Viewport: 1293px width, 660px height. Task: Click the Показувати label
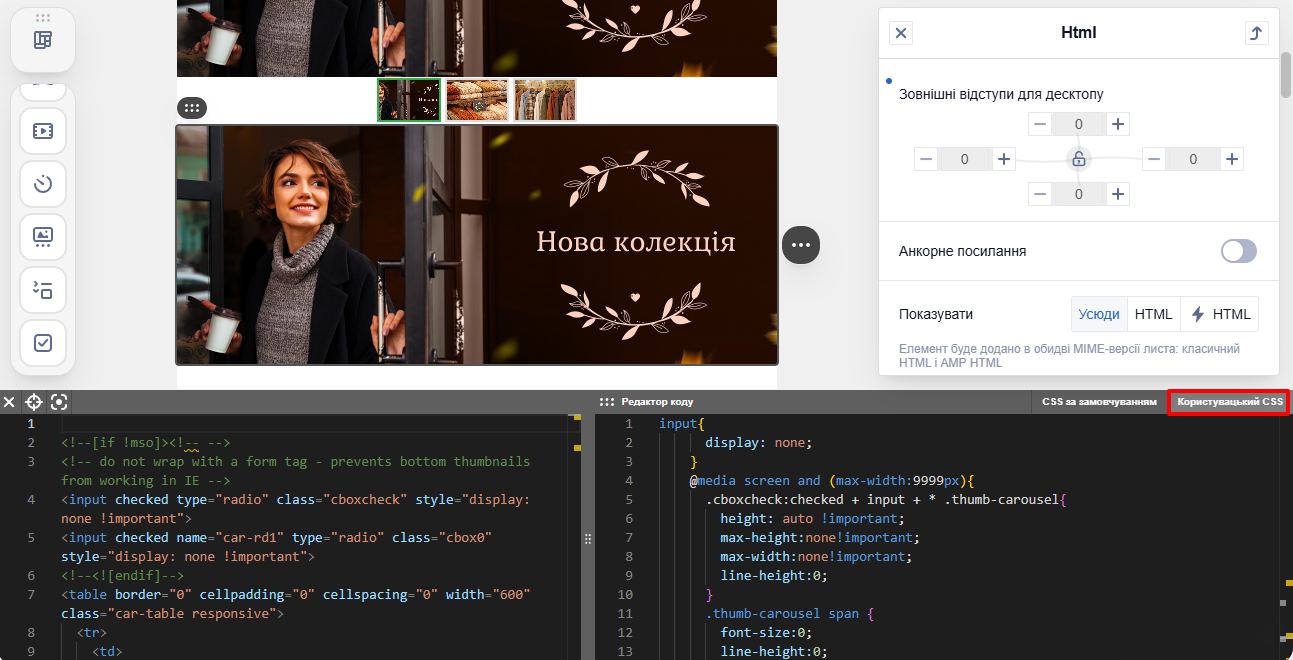coord(936,314)
